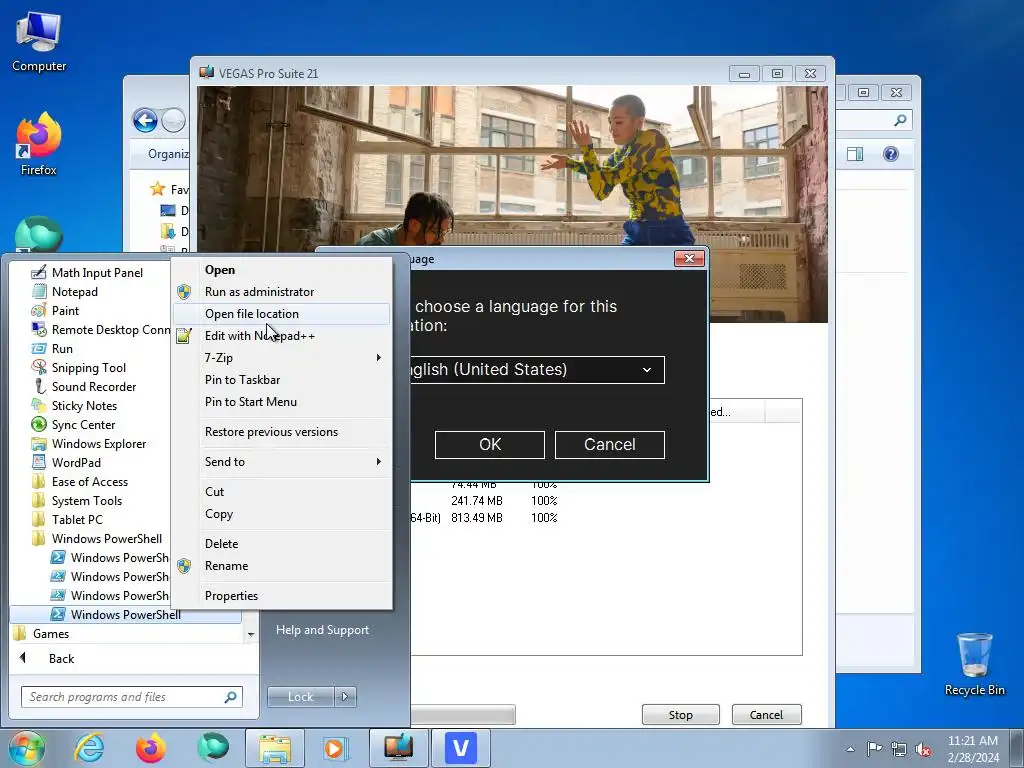The height and width of the screenshot is (768, 1024).
Task: Choose Run as administrator
Action: pos(283,291)
